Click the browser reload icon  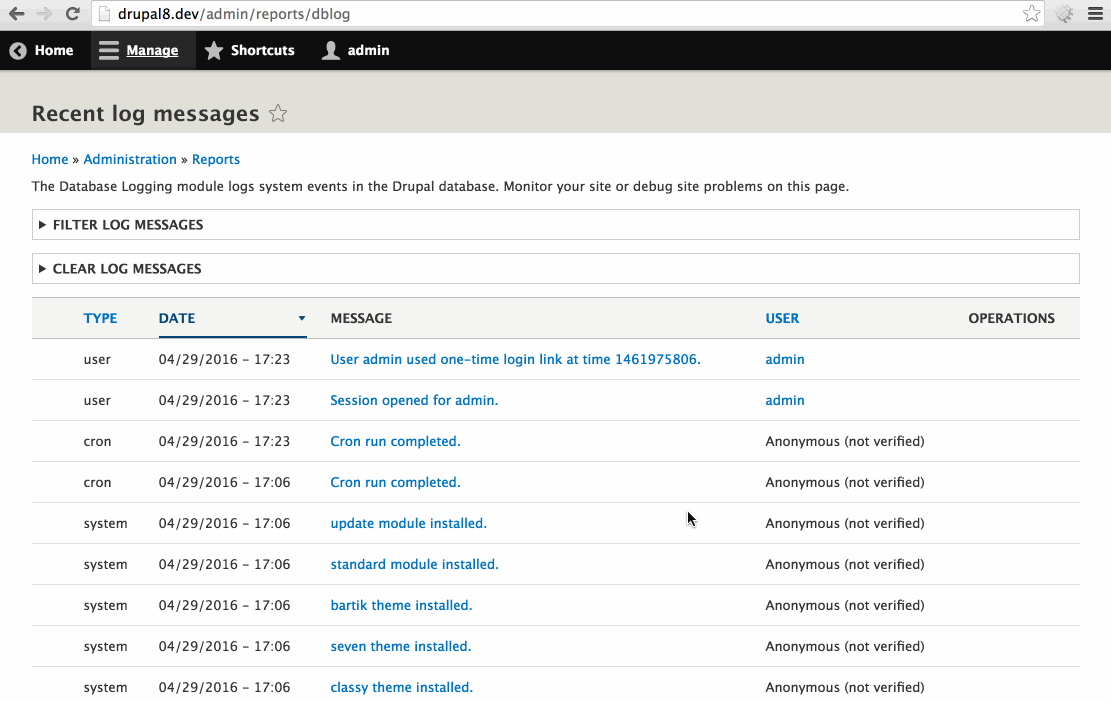click(72, 14)
